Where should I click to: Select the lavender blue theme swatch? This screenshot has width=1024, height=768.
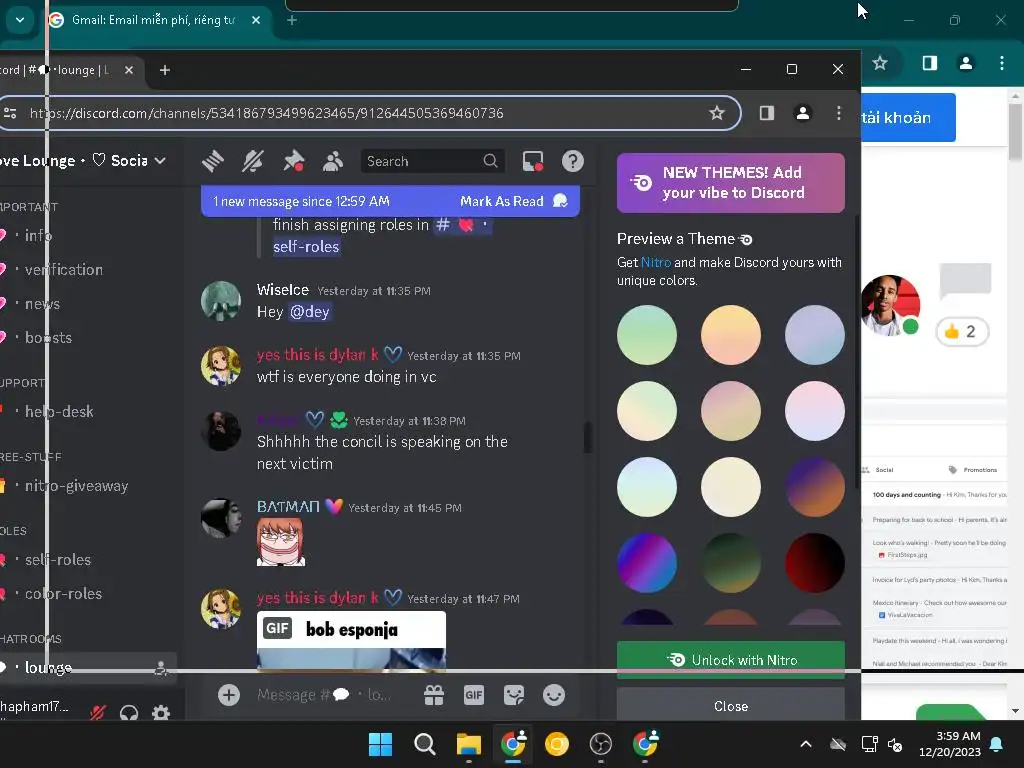point(814,334)
